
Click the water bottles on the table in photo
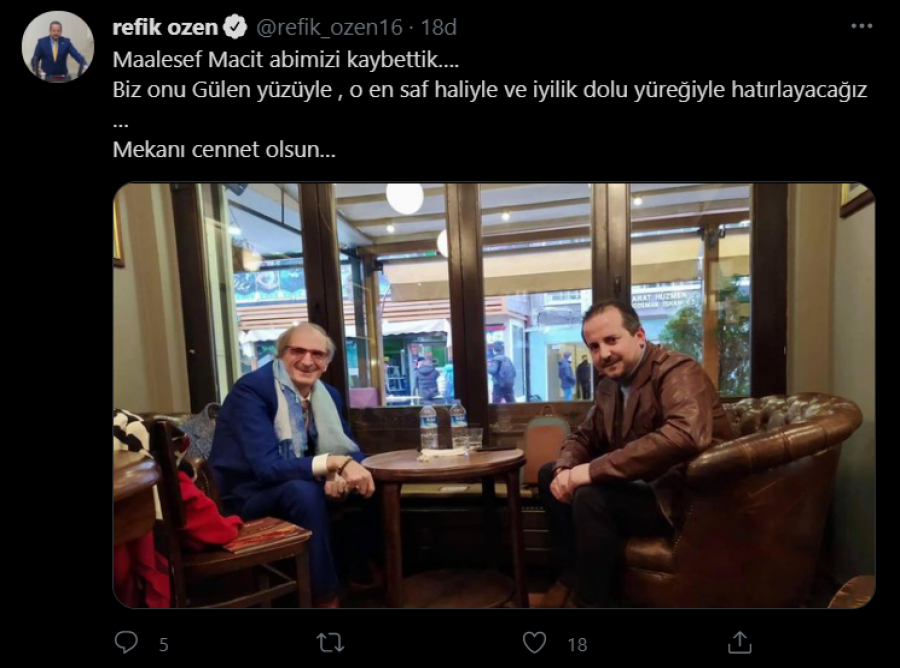click(x=443, y=425)
